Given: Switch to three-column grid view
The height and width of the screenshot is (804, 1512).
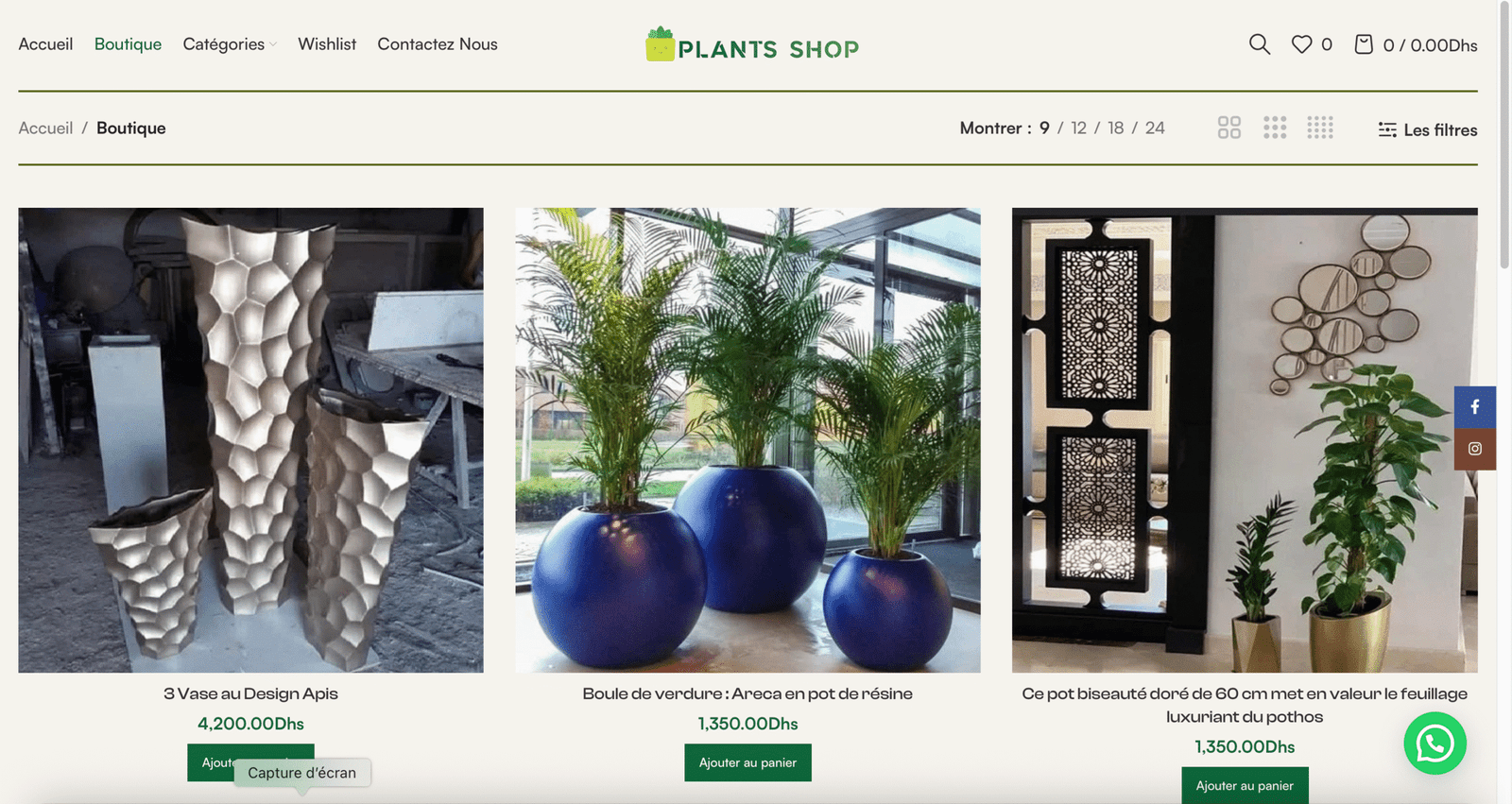Looking at the screenshot, I should 1275,128.
